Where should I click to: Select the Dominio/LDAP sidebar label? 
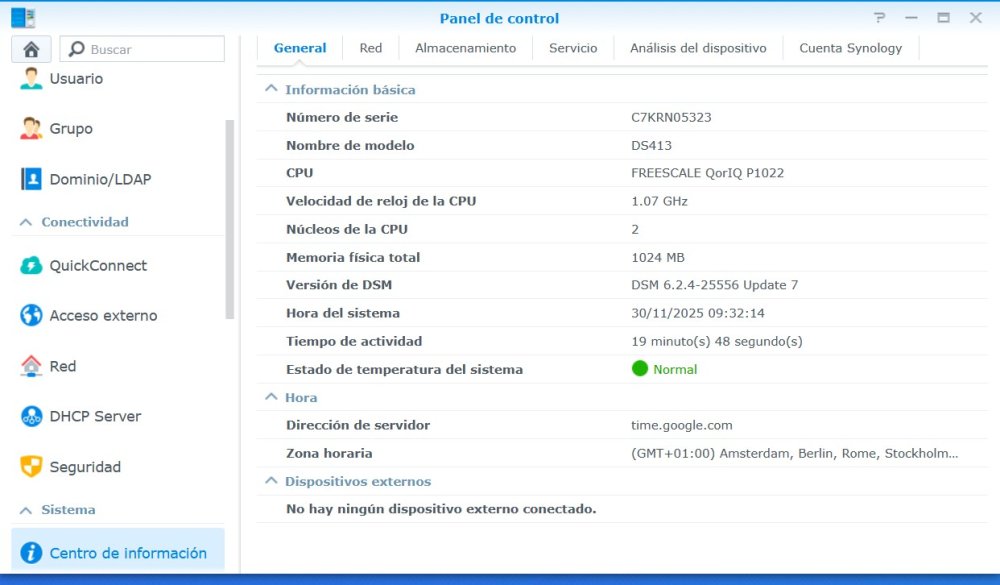click(x=100, y=179)
